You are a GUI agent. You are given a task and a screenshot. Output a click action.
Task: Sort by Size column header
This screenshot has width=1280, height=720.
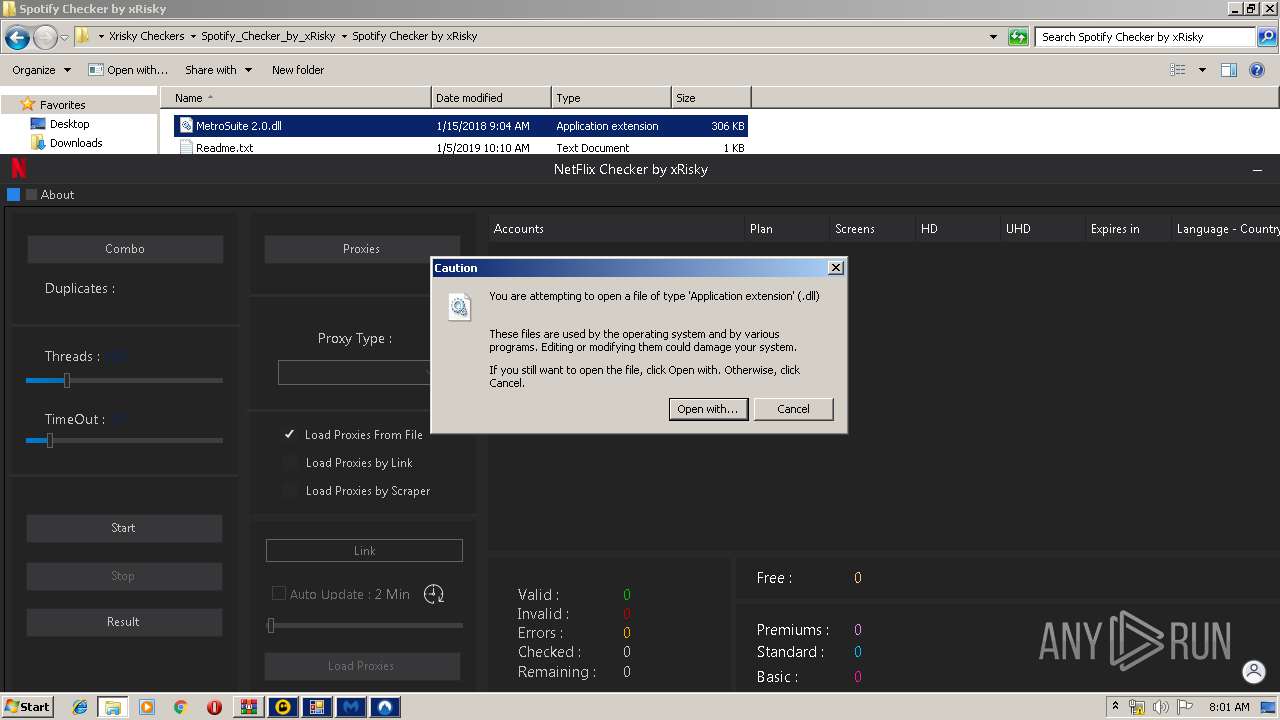(711, 98)
